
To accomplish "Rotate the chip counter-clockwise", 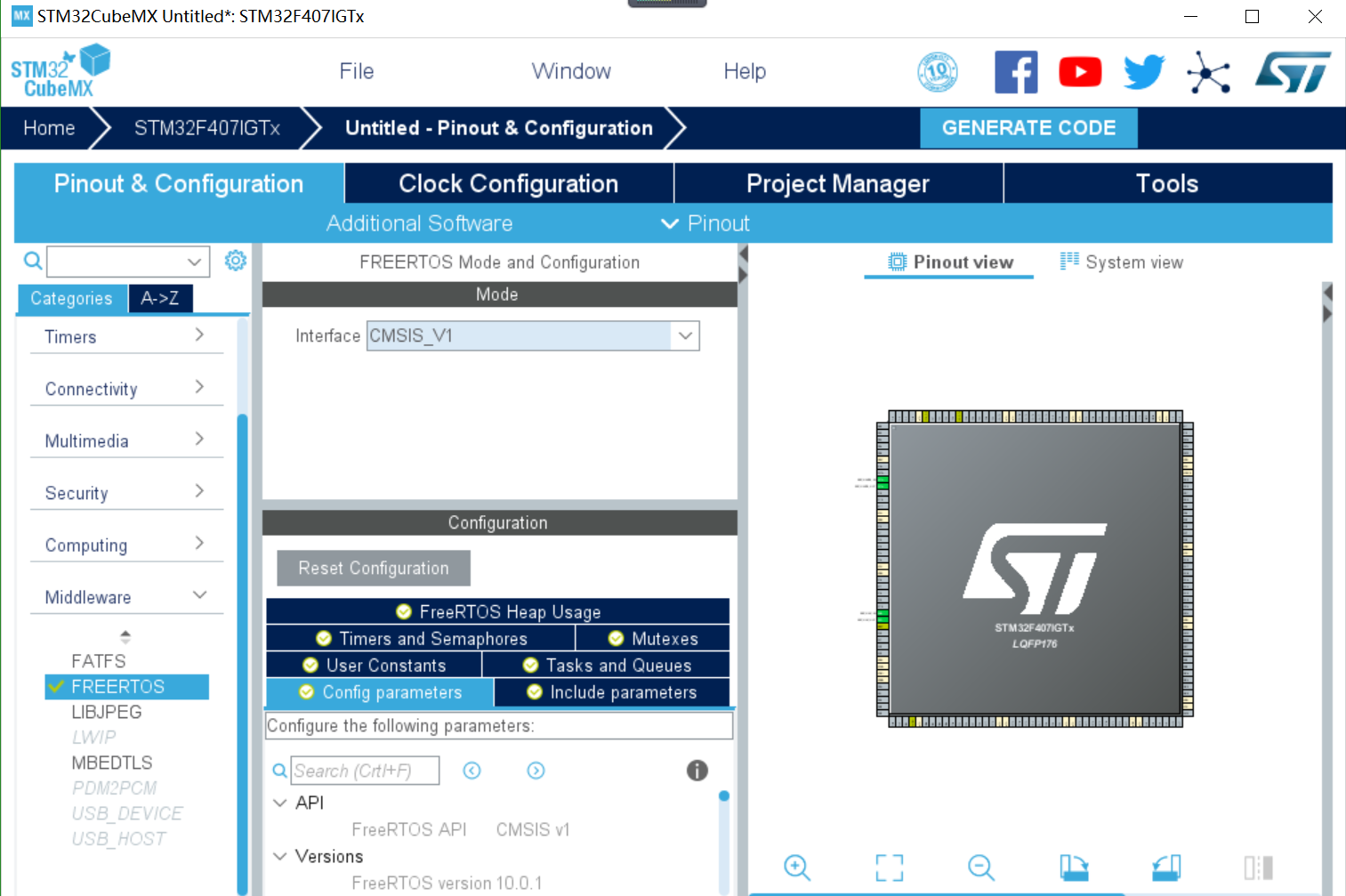I will click(x=1165, y=868).
